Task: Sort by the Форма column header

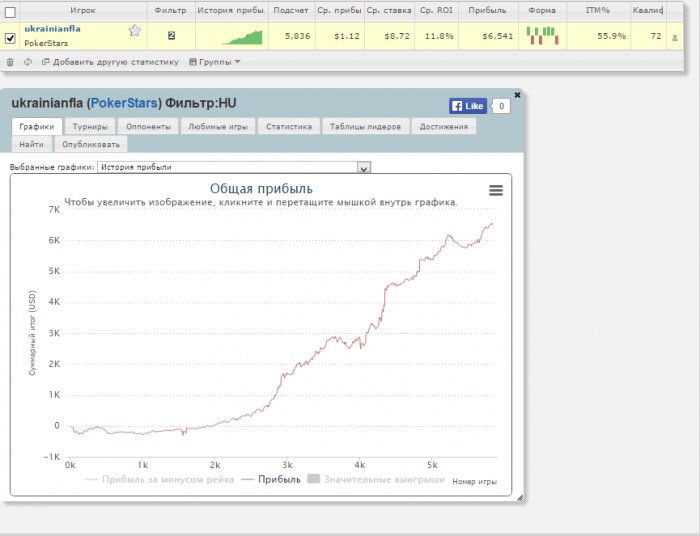Action: (542, 10)
